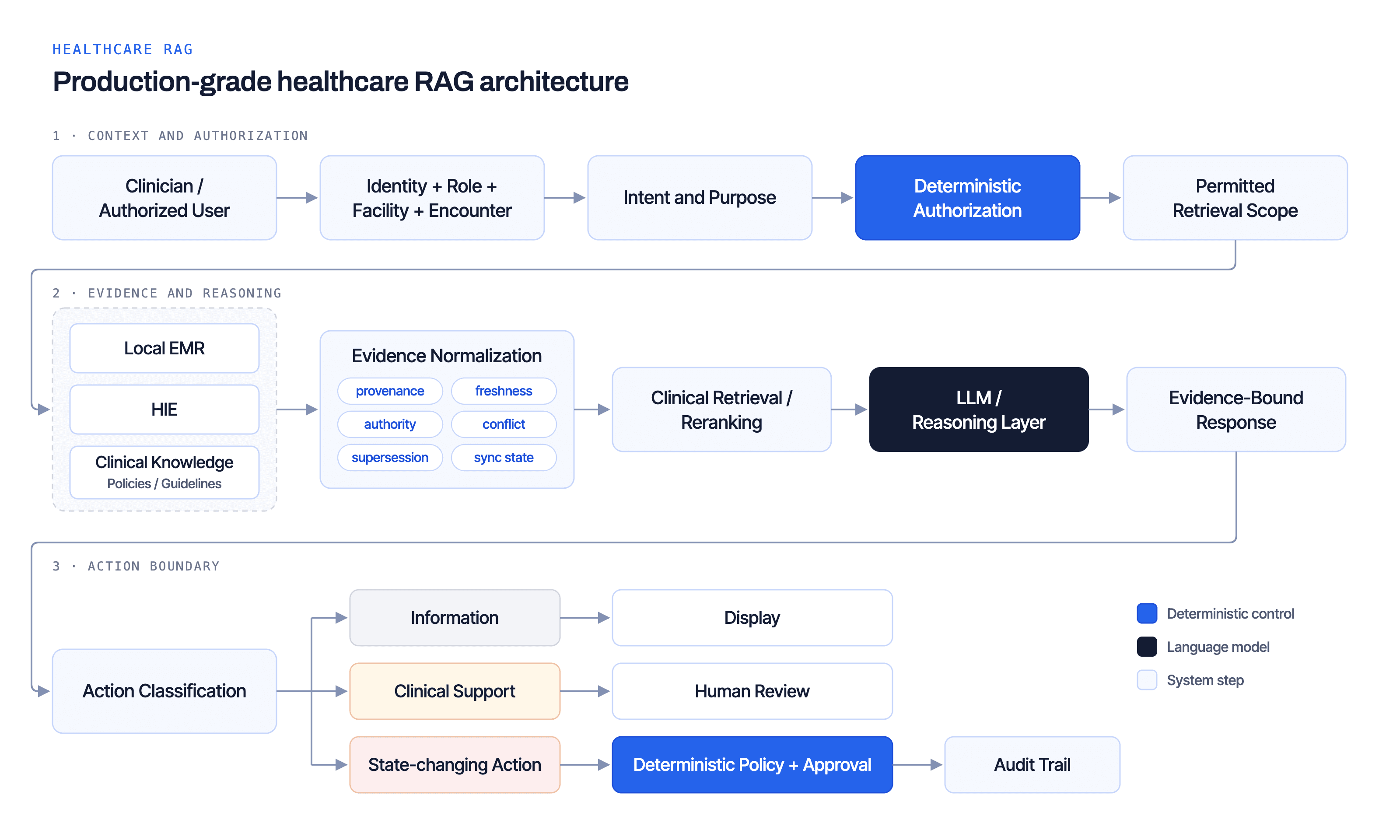Click the Language model legend label
Image resolution: width=1400 pixels, height=840 pixels.
click(1218, 647)
